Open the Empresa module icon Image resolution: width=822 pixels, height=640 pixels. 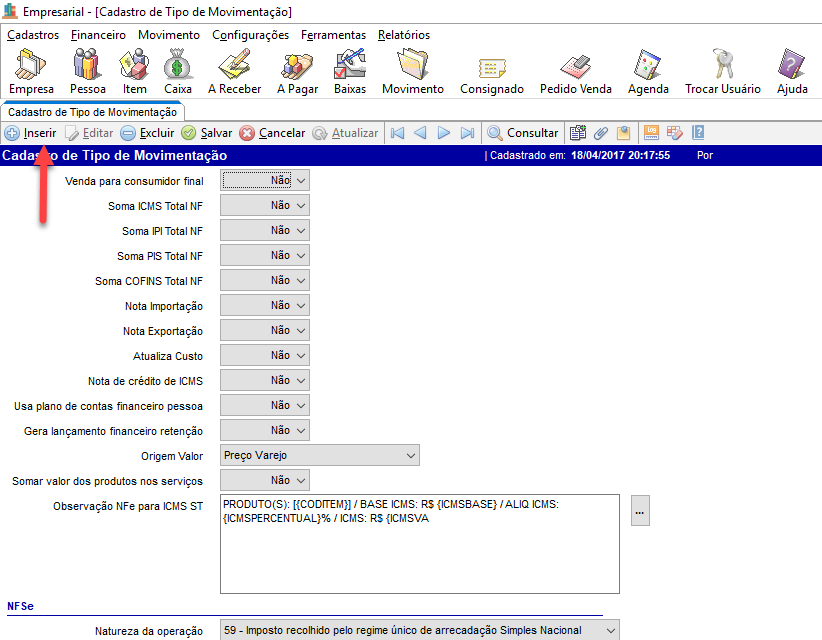(31, 70)
